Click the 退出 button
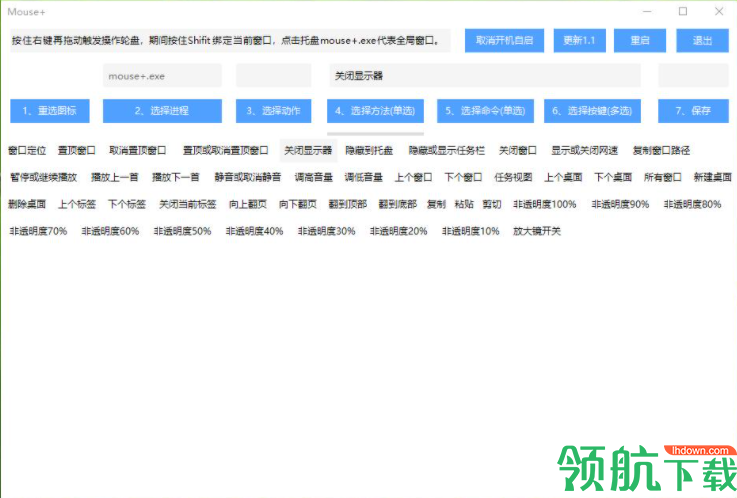The width and height of the screenshot is (737, 498). pos(702,40)
